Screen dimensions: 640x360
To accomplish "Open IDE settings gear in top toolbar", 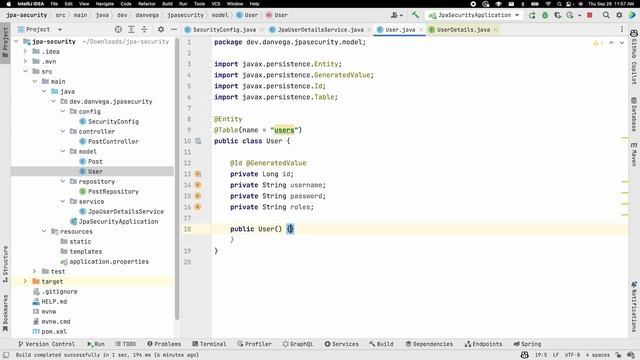I will tap(619, 15).
